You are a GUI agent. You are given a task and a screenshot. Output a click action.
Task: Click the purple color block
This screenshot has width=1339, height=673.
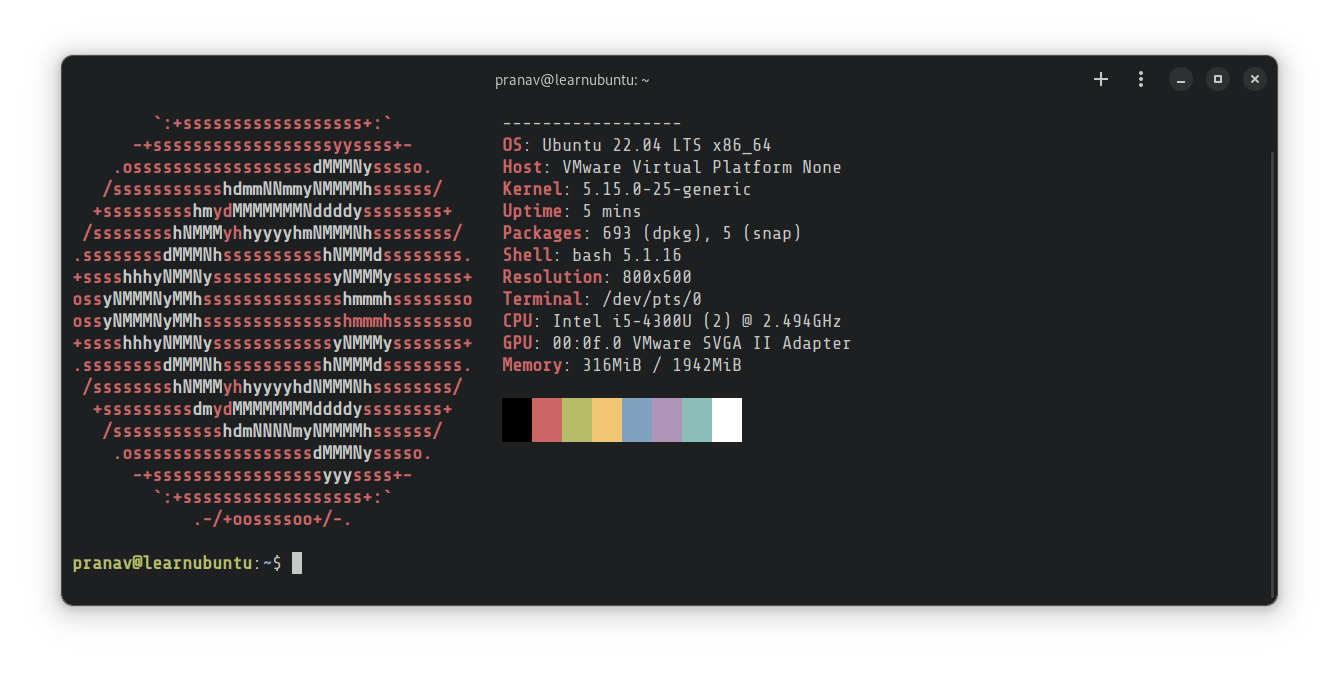[667, 419]
